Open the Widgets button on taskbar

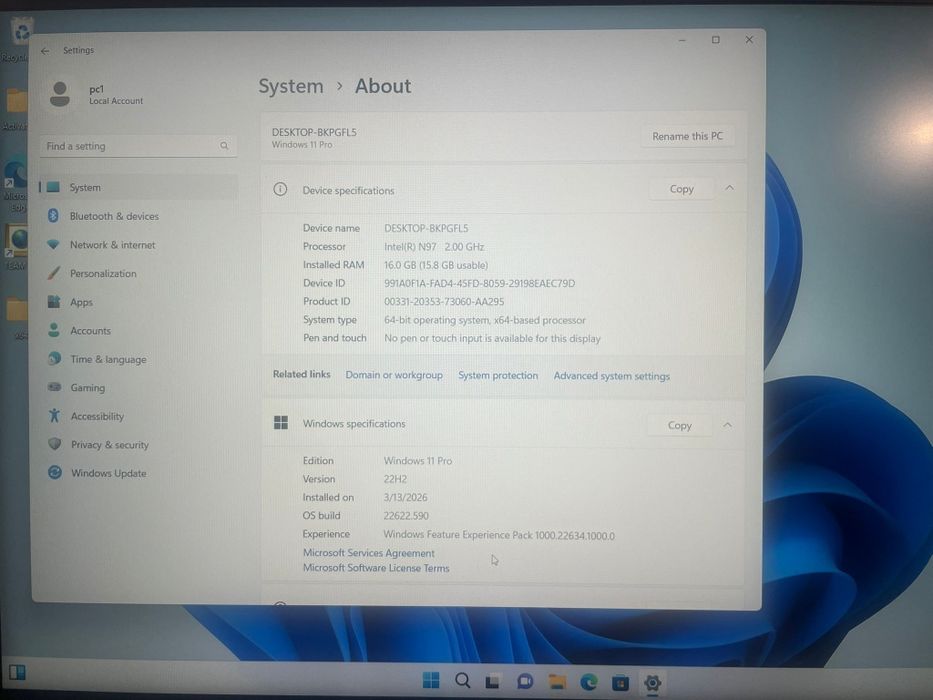[17, 673]
